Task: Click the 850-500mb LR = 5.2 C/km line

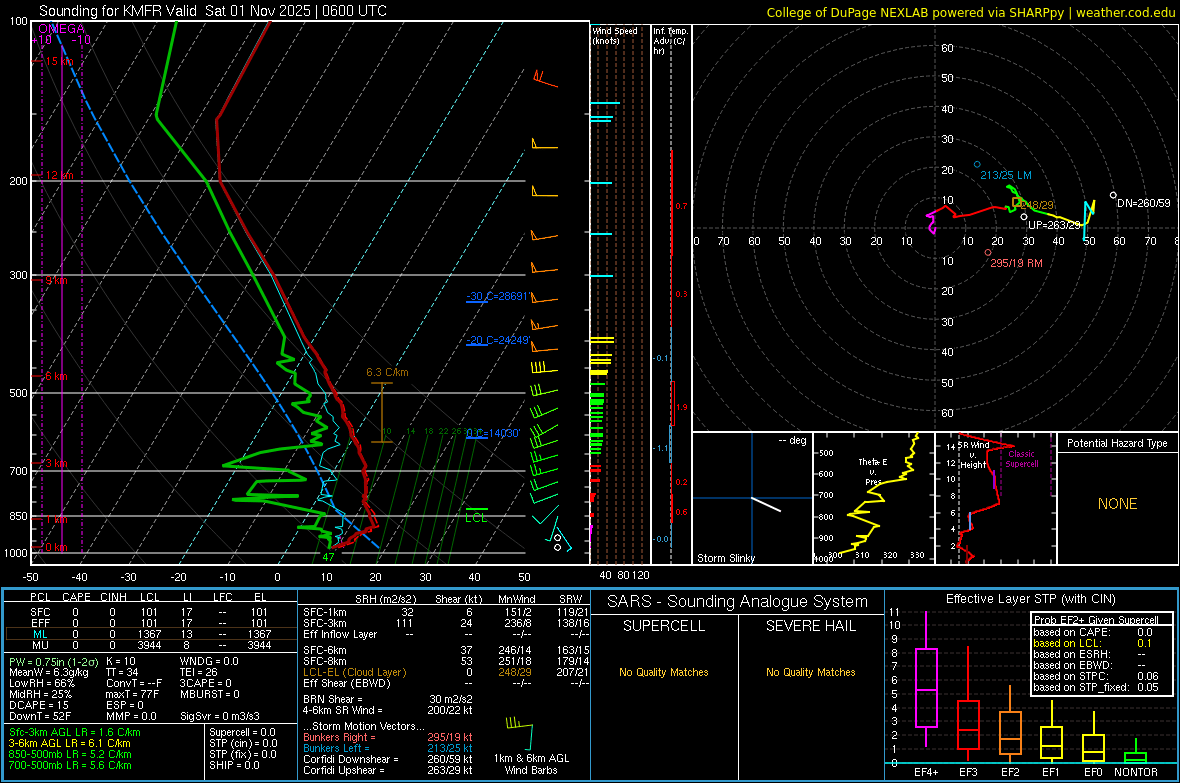Action: coord(70,754)
